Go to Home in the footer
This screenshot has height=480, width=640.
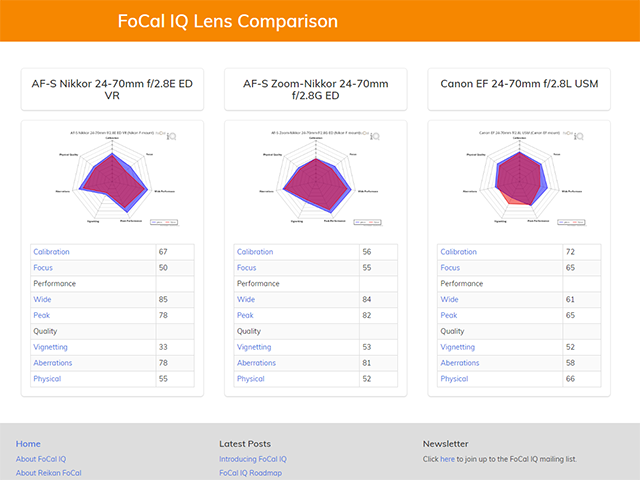pyautogui.click(x=28, y=444)
